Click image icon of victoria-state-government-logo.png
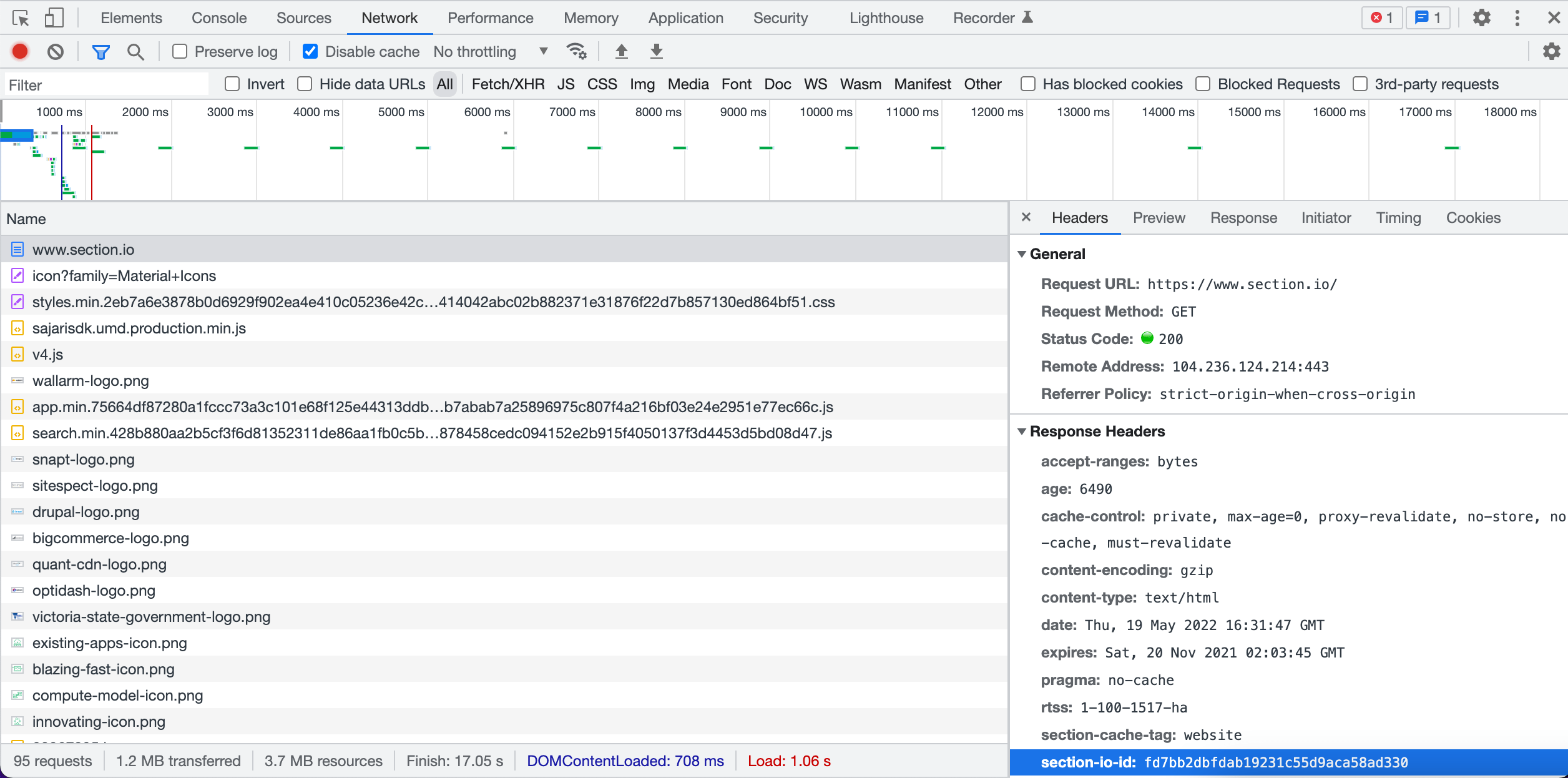The height and width of the screenshot is (778, 1568). 17,617
